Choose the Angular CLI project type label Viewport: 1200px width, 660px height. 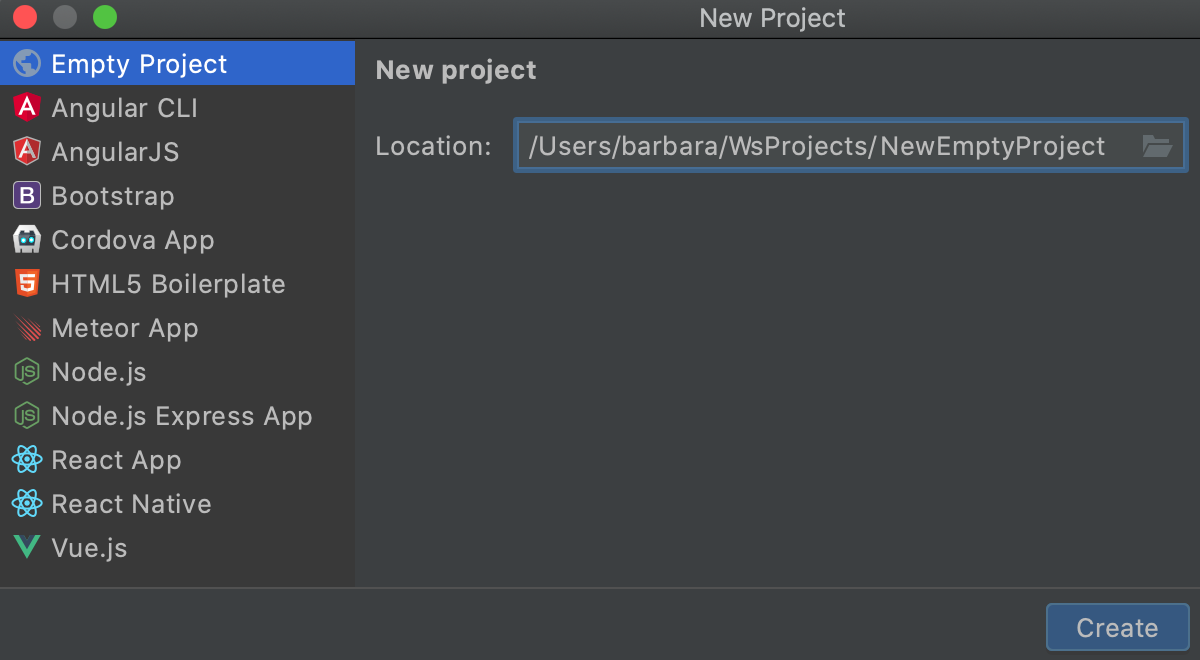pos(124,108)
